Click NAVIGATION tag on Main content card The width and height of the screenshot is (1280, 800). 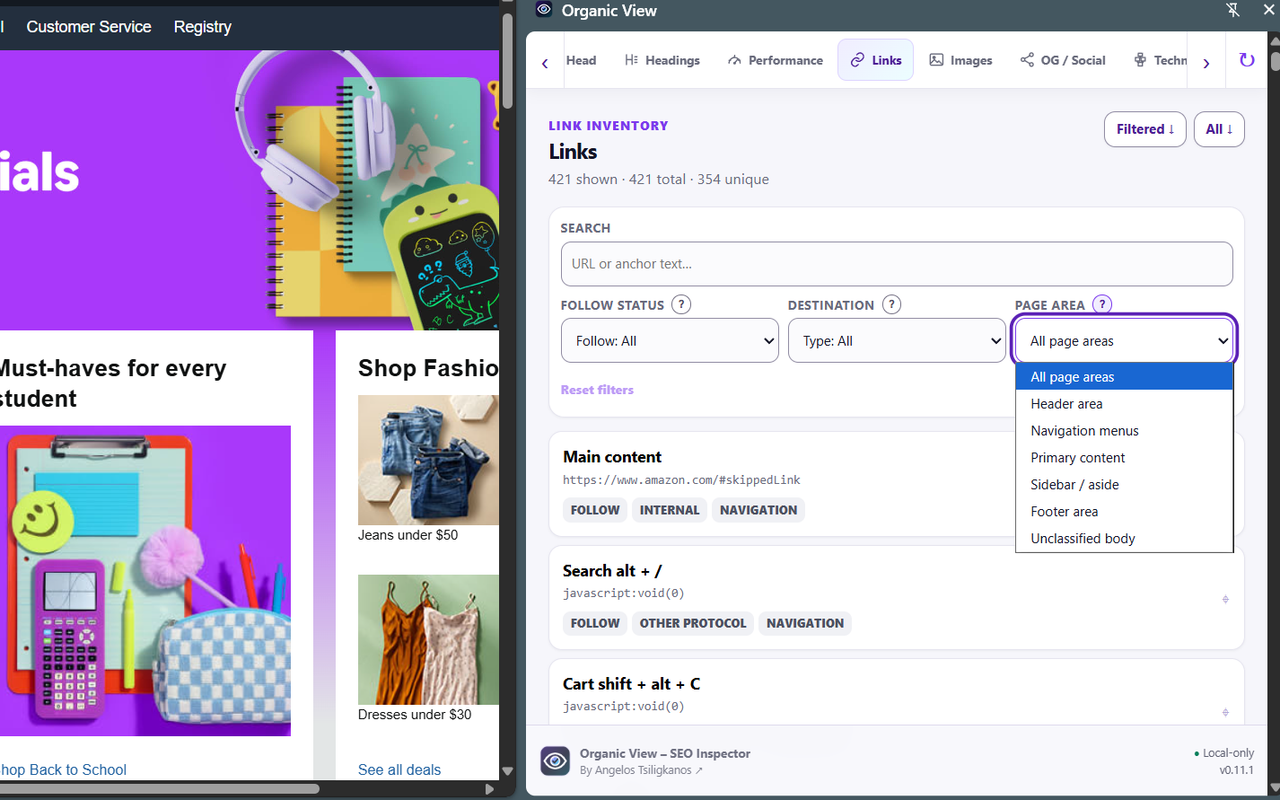758,510
